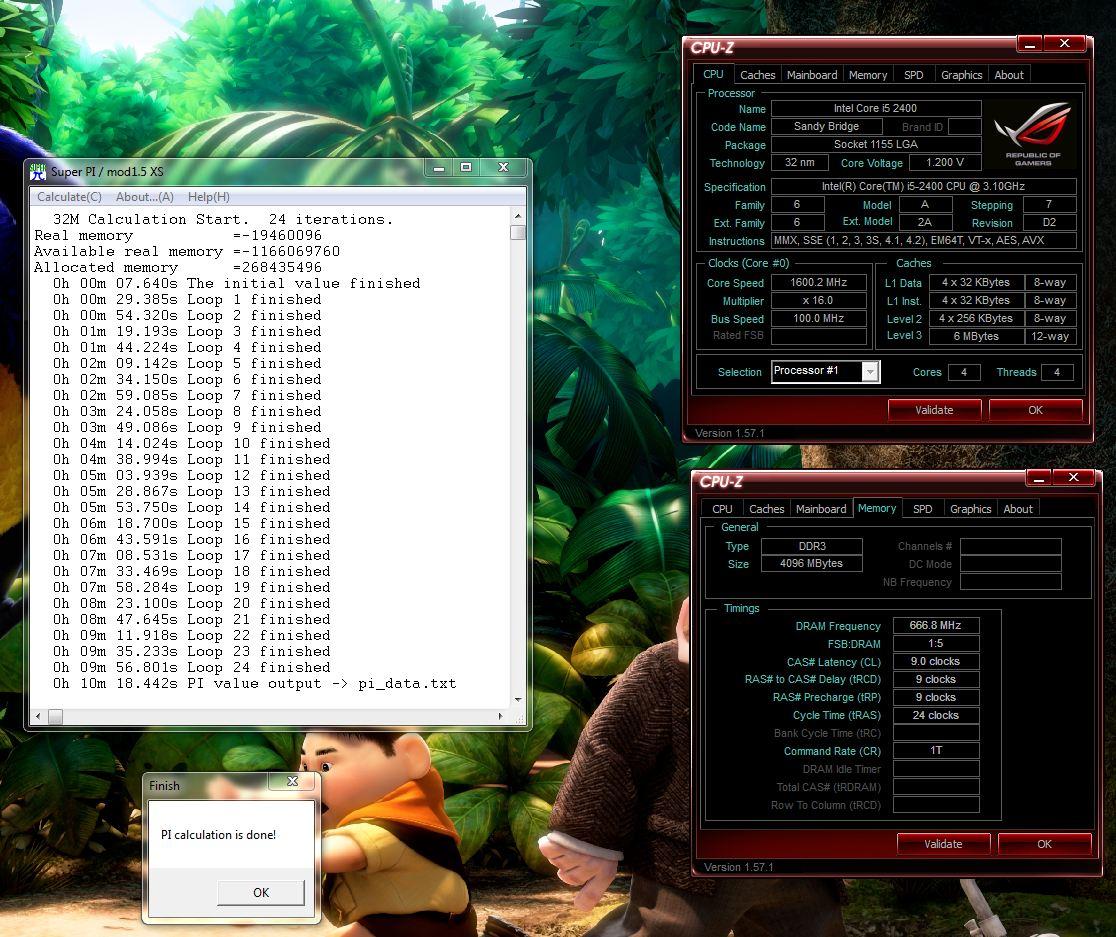Open Graphics tab in lower CPU-Z window
Image resolution: width=1116 pixels, height=937 pixels.
point(970,509)
